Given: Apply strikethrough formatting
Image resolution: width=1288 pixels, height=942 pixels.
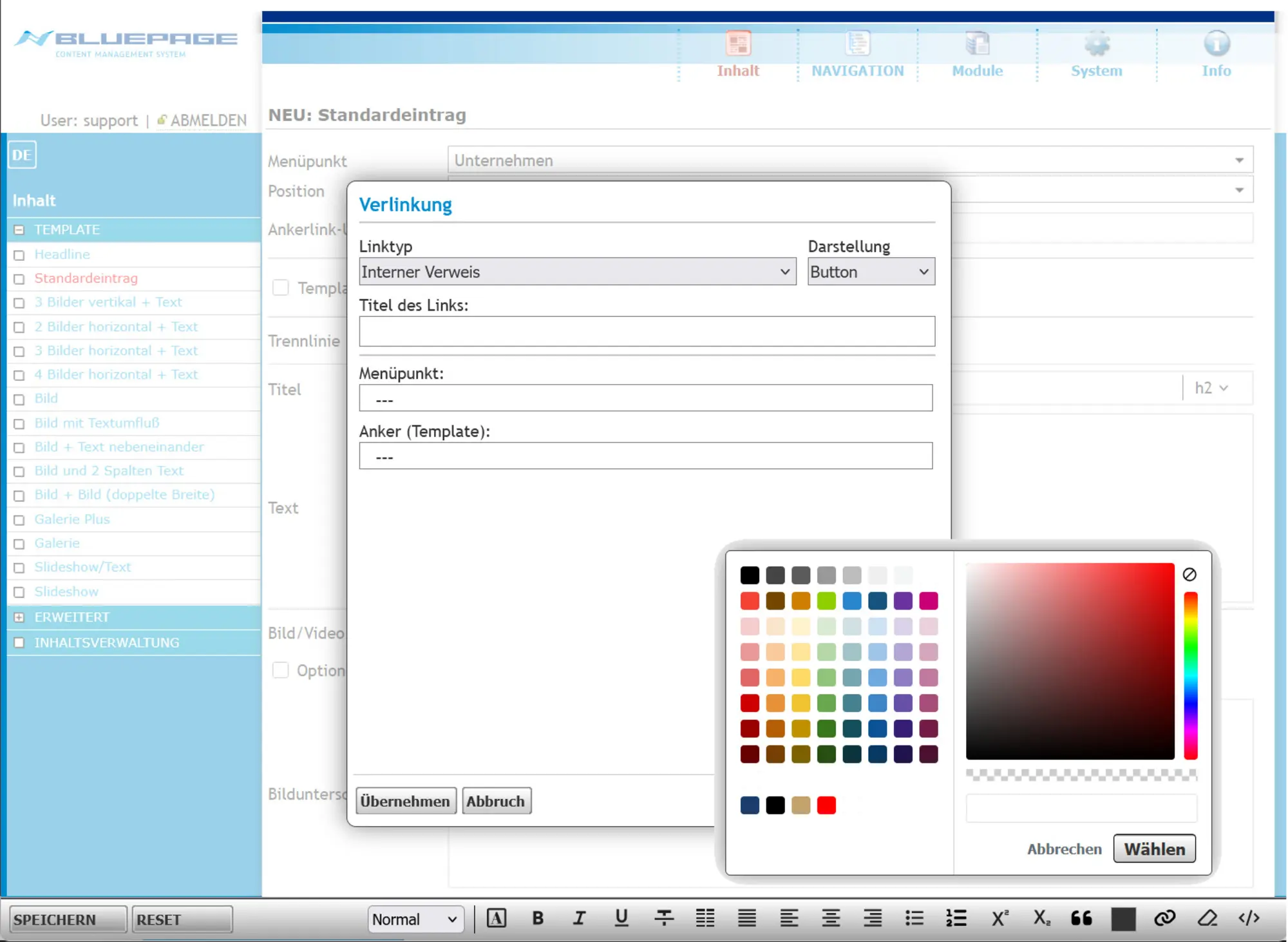Looking at the screenshot, I should point(664,918).
